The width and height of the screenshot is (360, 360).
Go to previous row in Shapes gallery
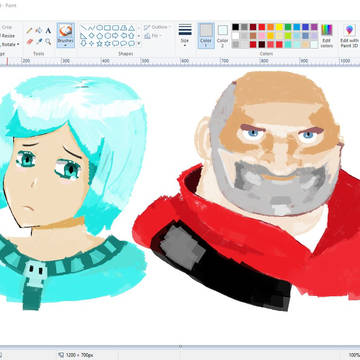(139, 28)
